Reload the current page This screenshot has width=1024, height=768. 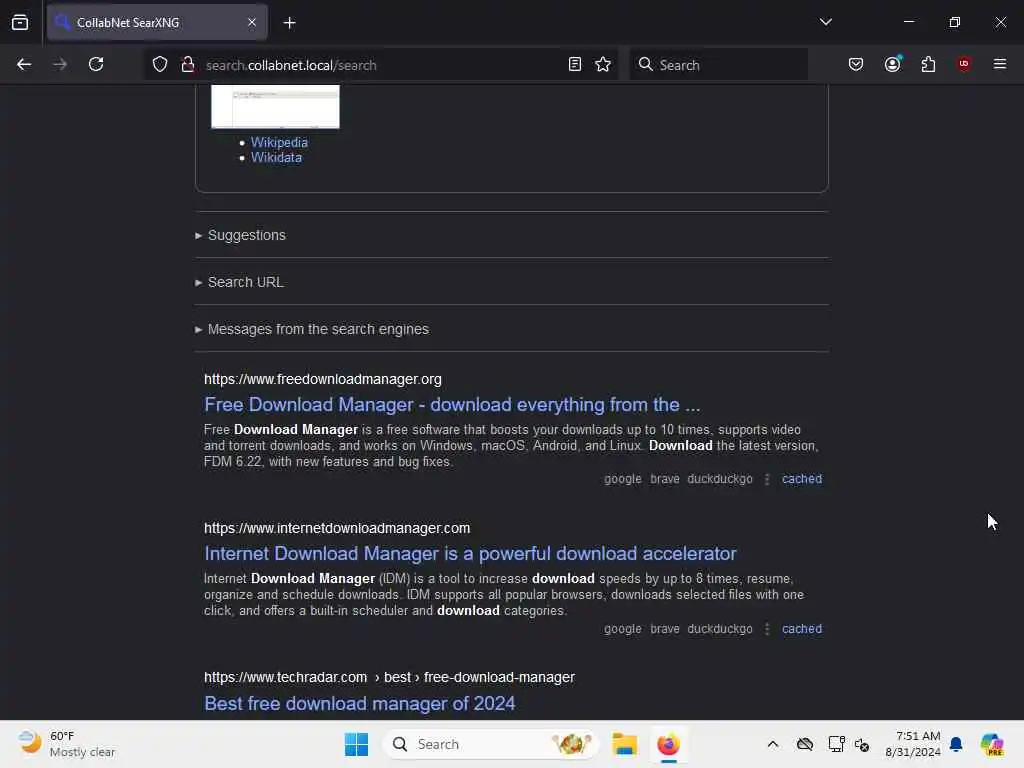click(96, 65)
